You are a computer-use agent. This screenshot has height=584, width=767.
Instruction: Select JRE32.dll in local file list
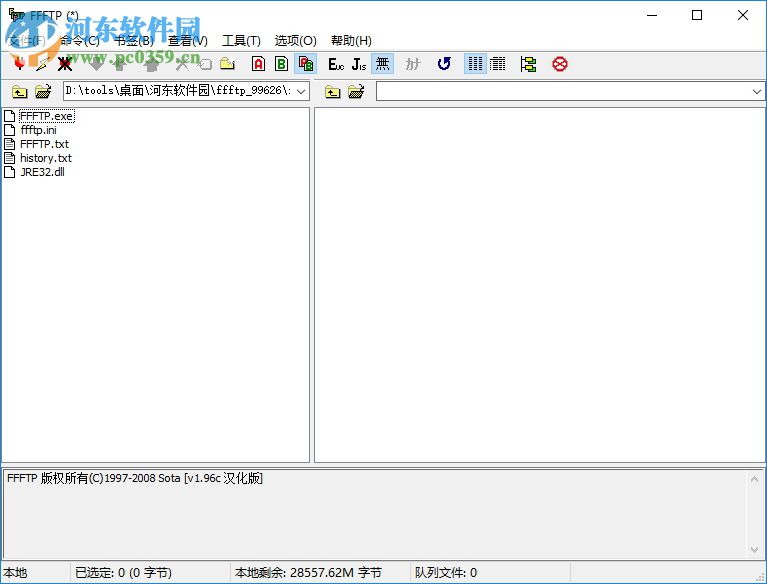(42, 172)
